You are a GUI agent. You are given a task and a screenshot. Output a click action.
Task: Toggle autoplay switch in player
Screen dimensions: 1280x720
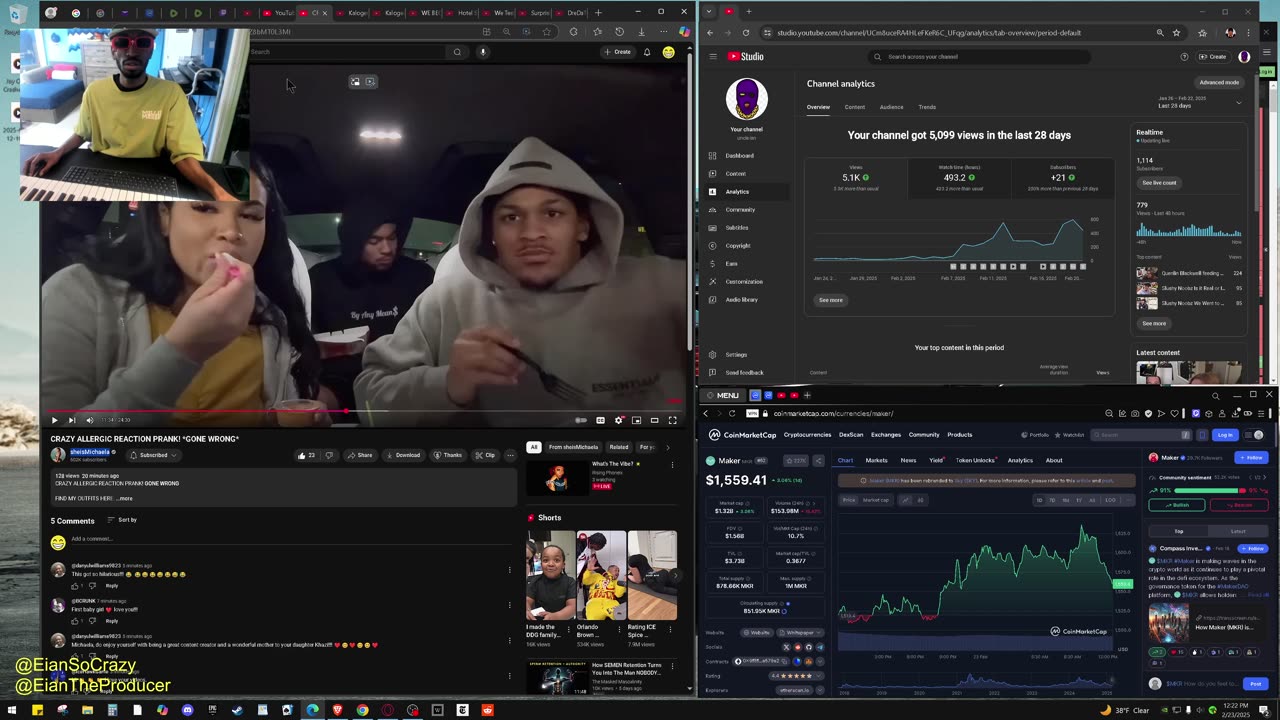(x=581, y=420)
